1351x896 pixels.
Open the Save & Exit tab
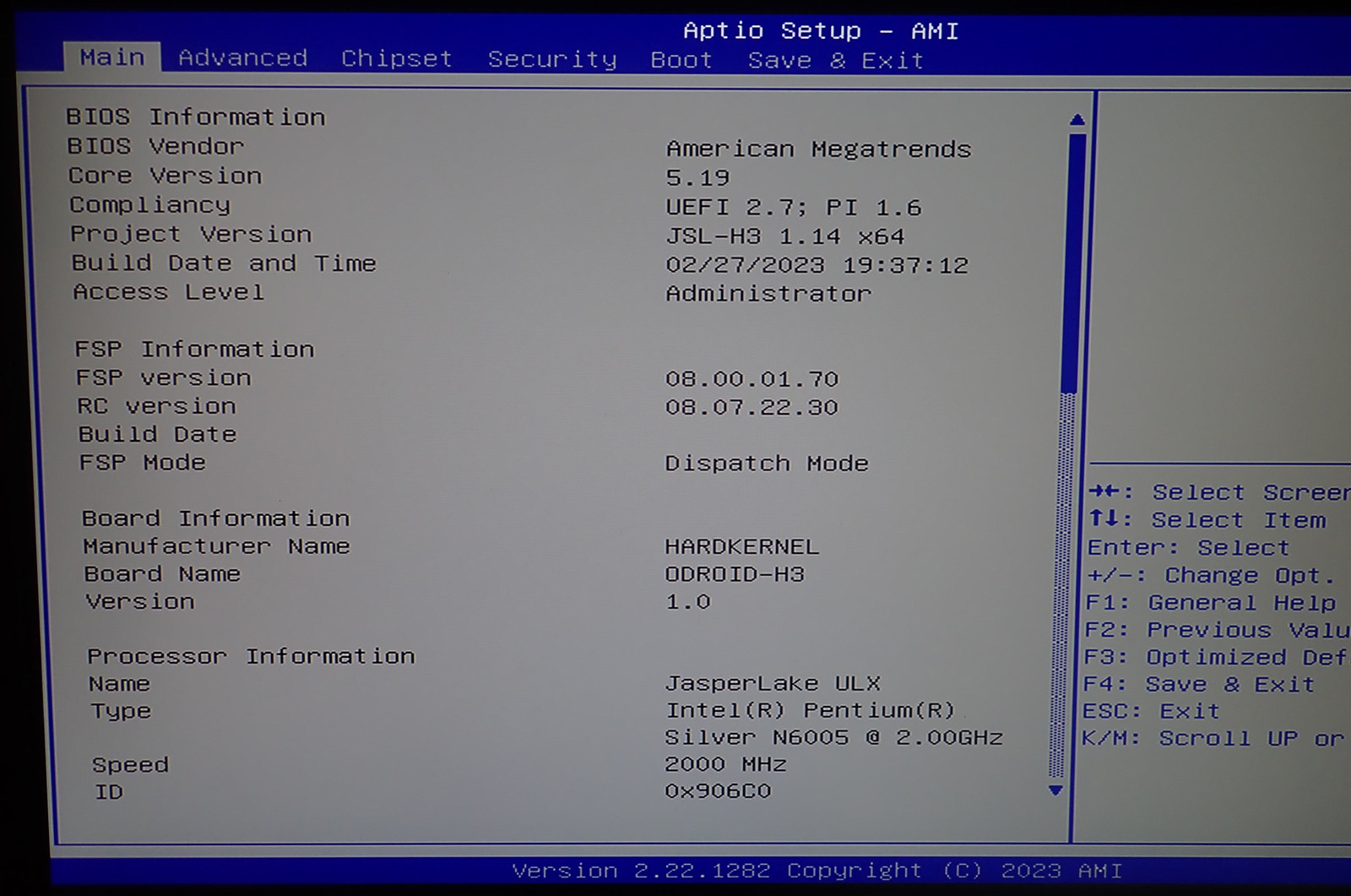835,61
